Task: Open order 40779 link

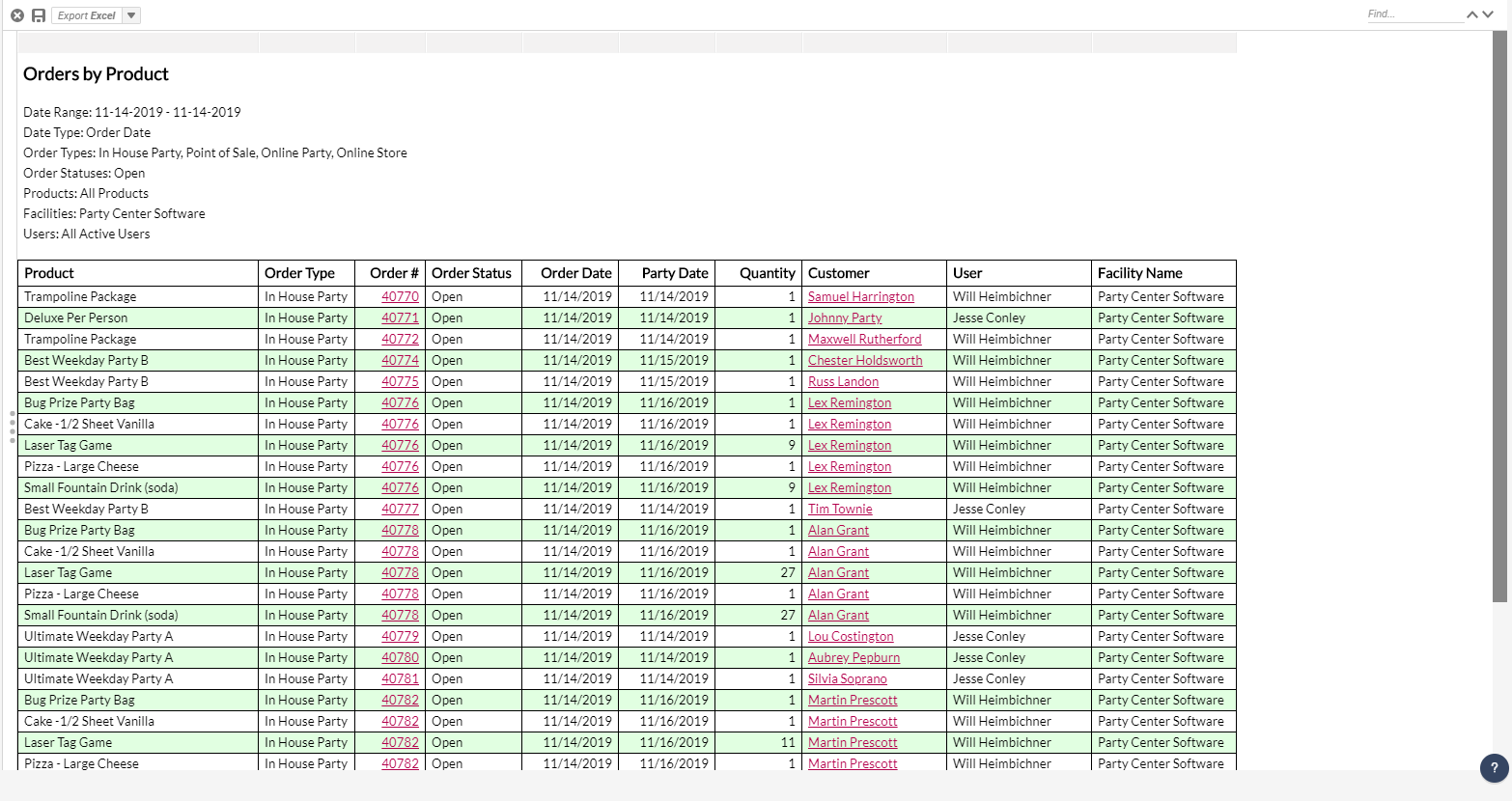Action: 400,636
